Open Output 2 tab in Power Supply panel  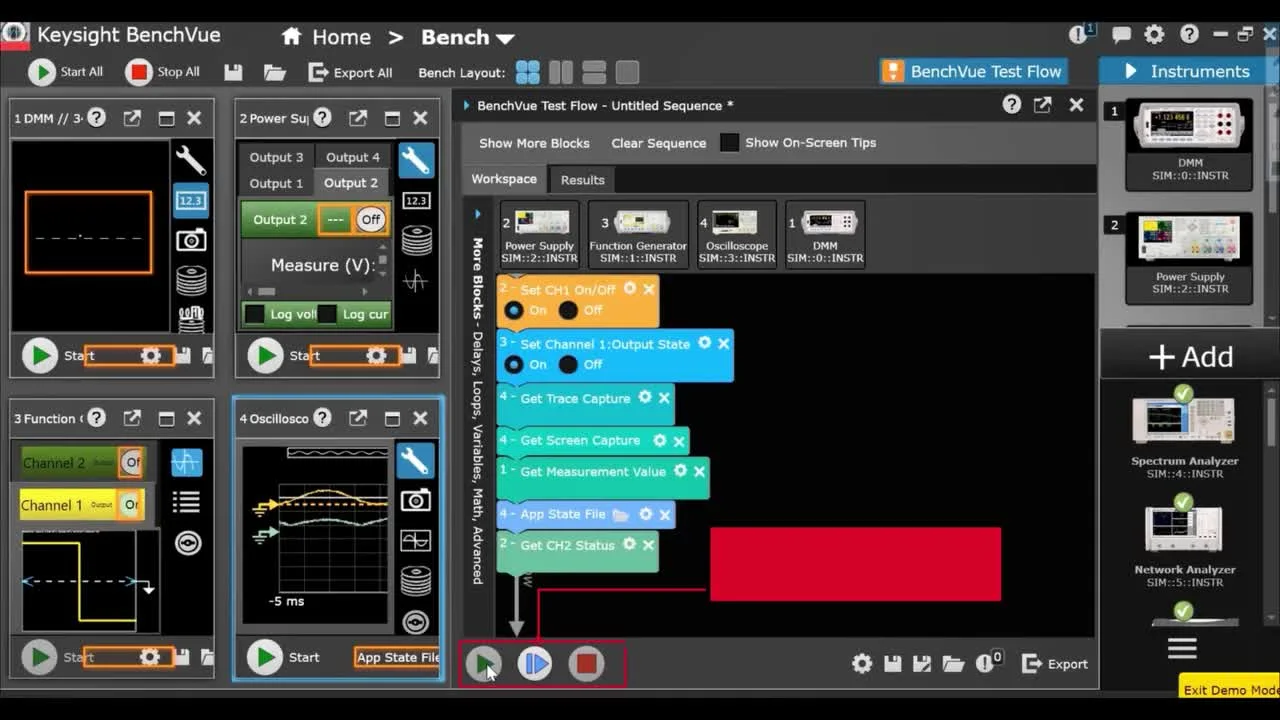pyautogui.click(x=351, y=183)
